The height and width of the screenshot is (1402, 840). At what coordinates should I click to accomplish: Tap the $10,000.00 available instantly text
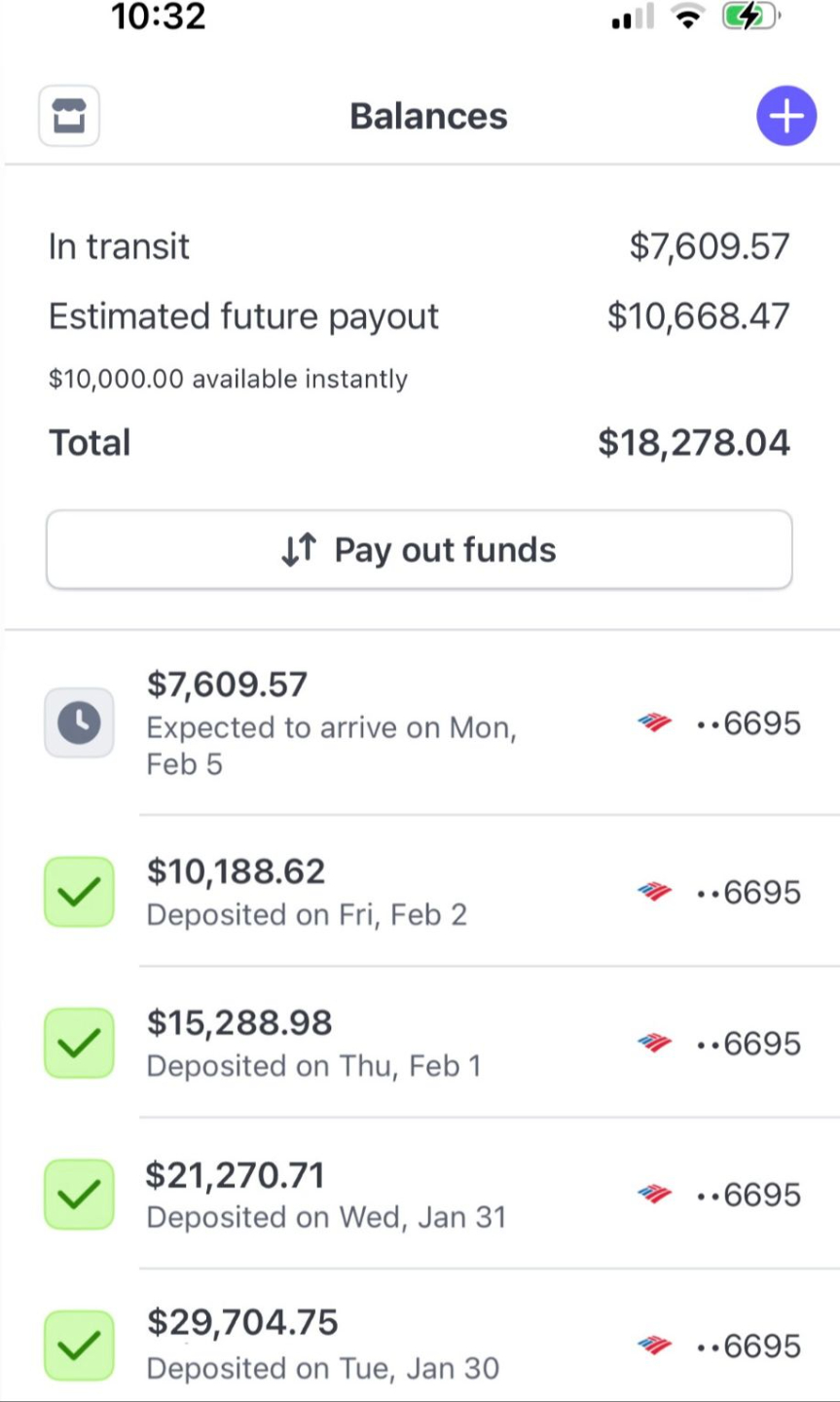(228, 379)
